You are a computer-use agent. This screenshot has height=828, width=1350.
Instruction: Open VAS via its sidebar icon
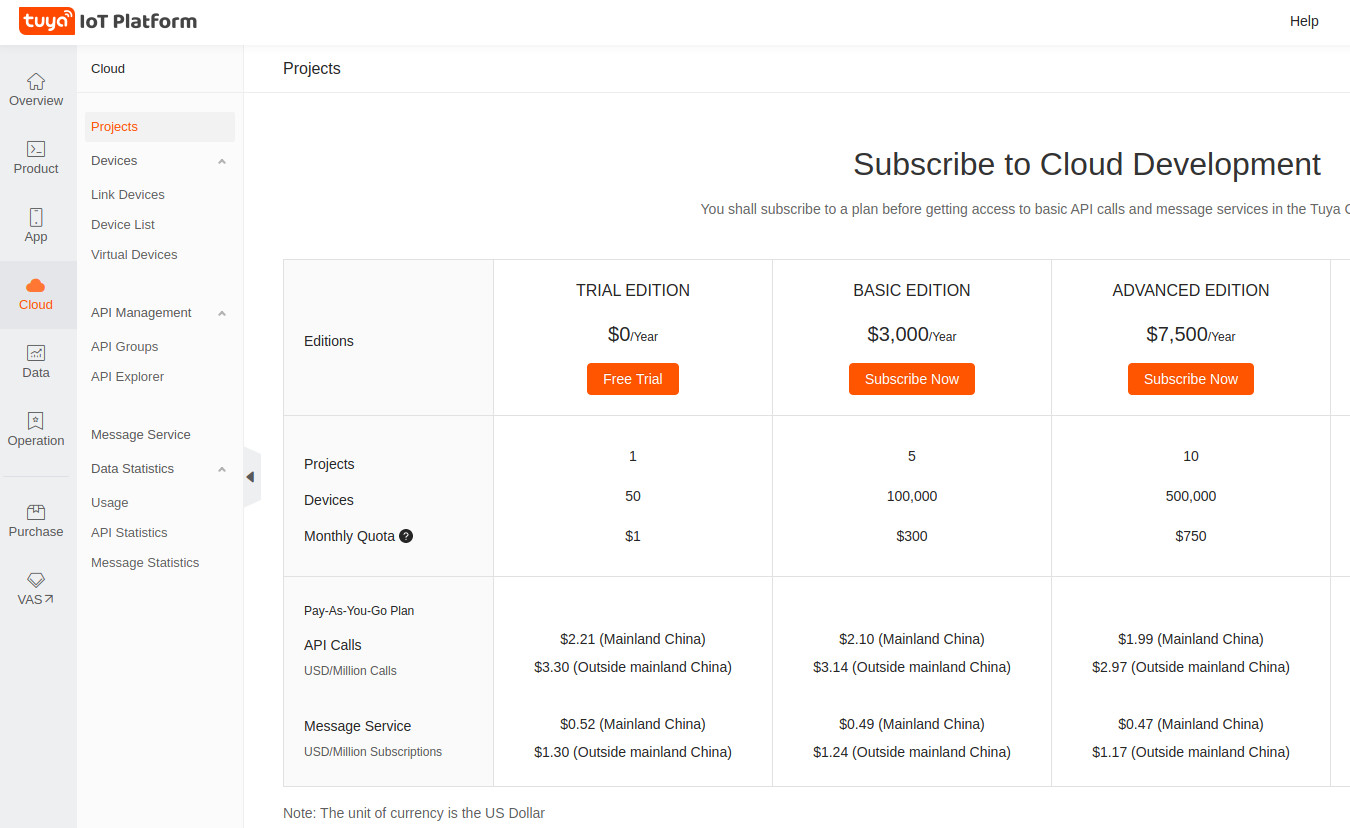(x=36, y=588)
